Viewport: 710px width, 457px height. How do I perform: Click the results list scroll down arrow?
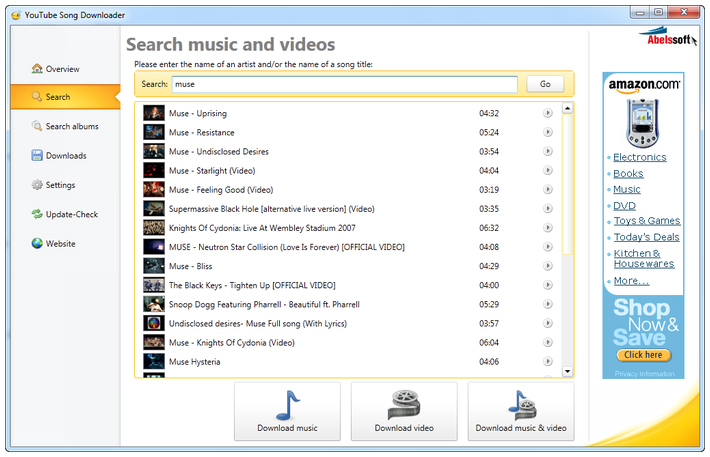[x=568, y=371]
